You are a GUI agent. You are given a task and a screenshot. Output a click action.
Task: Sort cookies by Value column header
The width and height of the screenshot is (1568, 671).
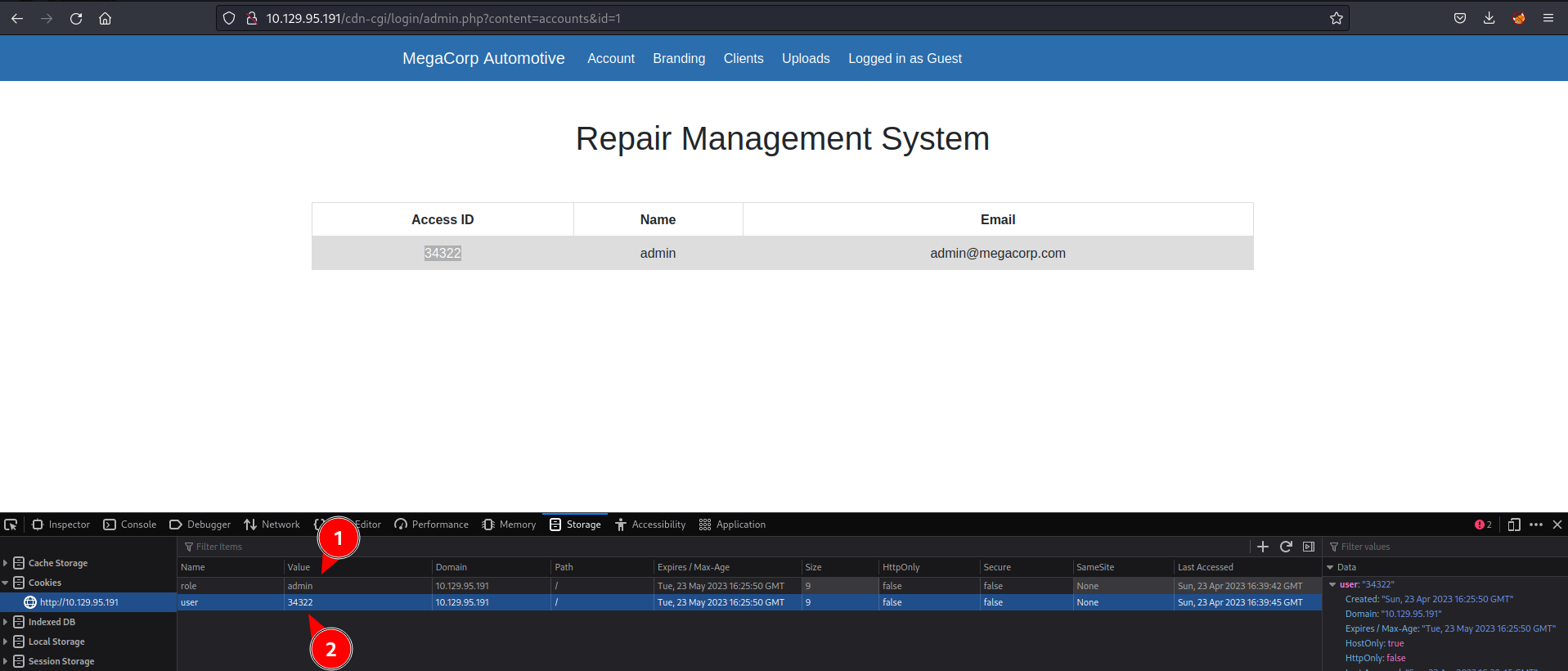pyautogui.click(x=358, y=567)
